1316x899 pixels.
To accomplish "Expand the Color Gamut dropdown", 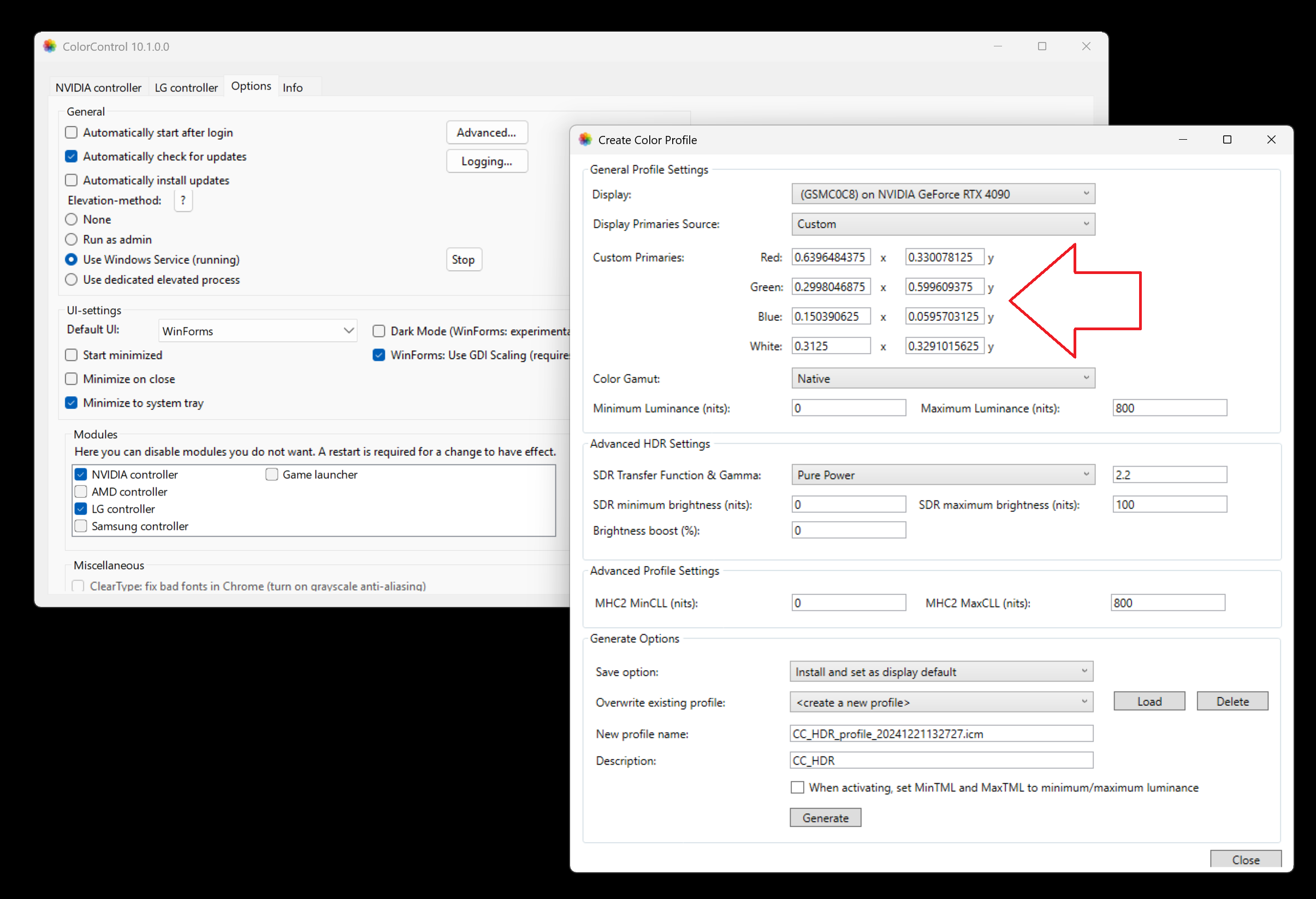I will point(943,378).
